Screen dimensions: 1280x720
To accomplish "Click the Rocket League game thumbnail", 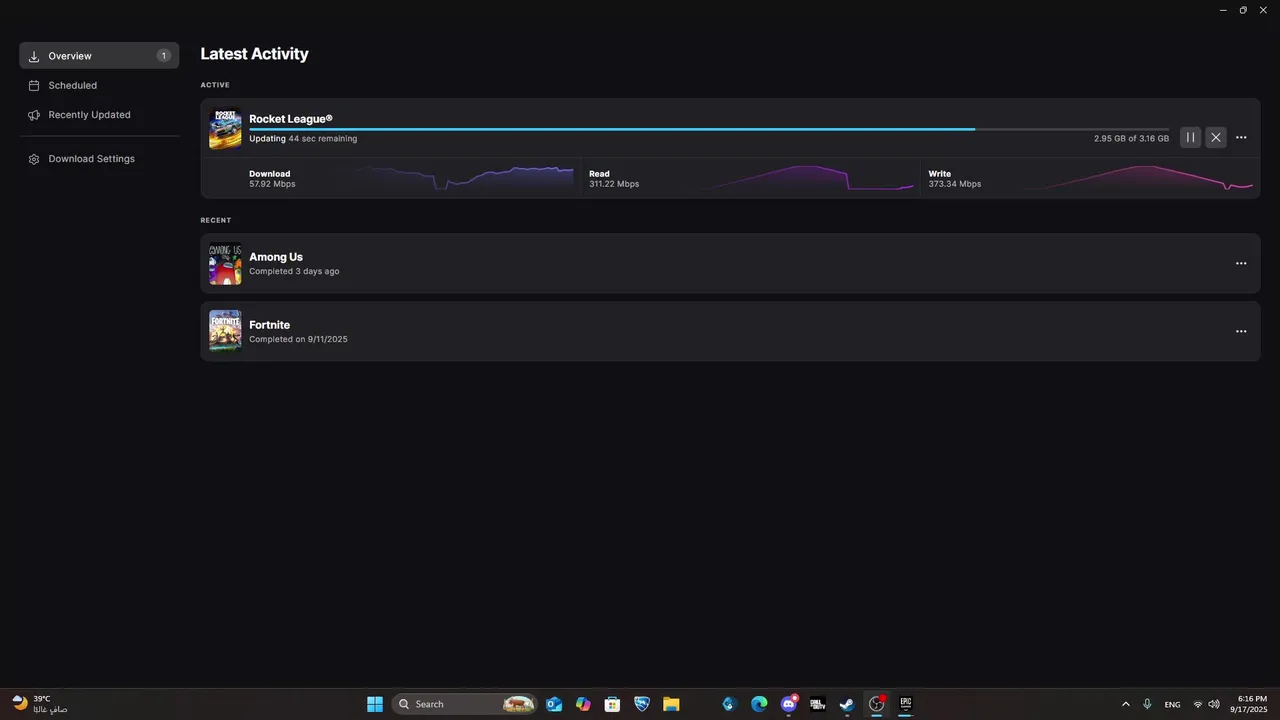I will click(x=225, y=129).
